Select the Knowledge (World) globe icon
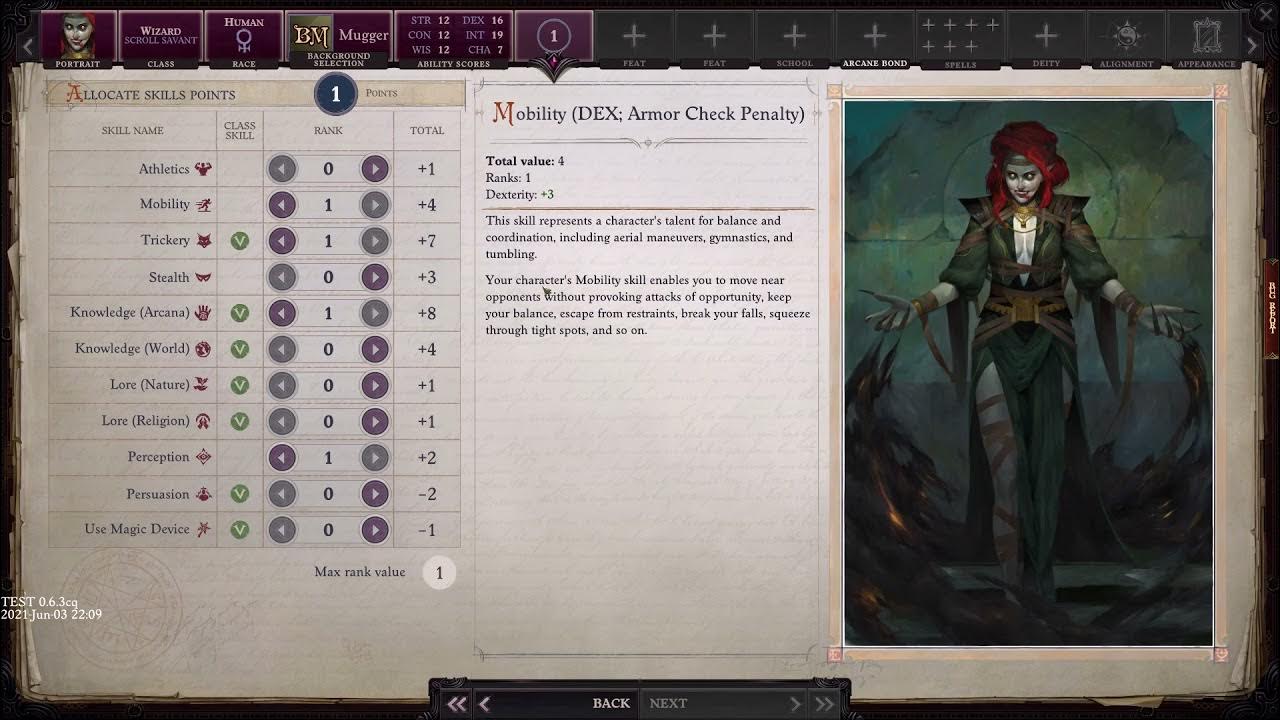 [x=203, y=349]
